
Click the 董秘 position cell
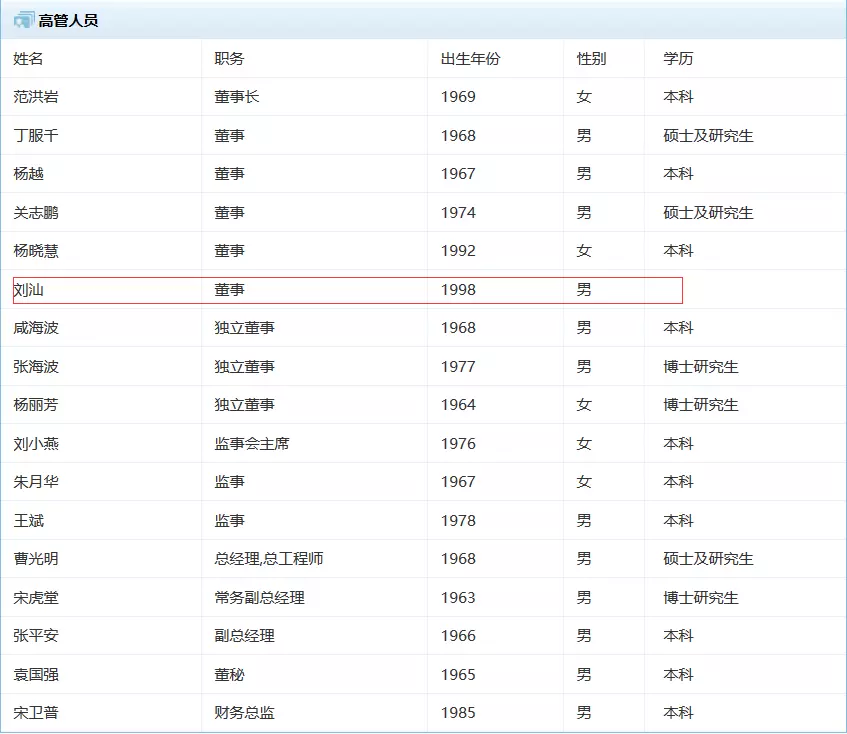coord(229,675)
